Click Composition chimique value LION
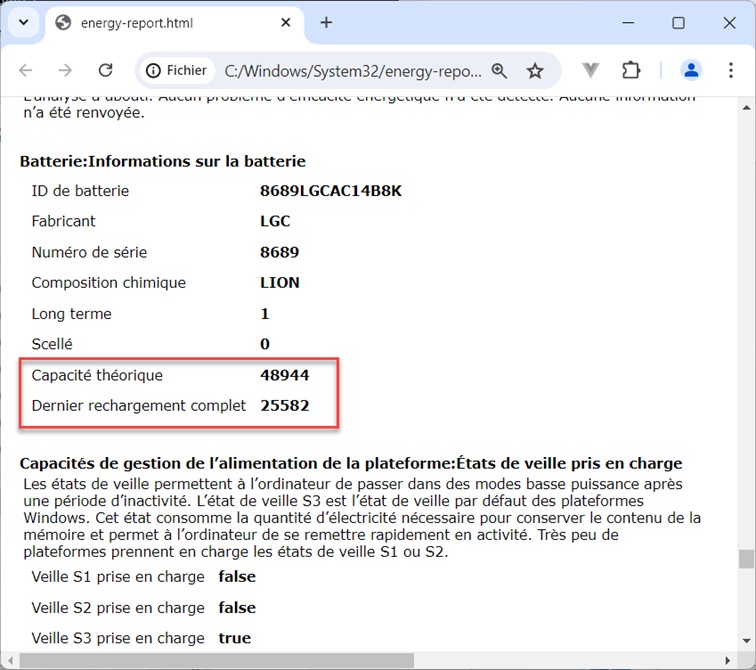The height and width of the screenshot is (670, 756). click(x=280, y=282)
